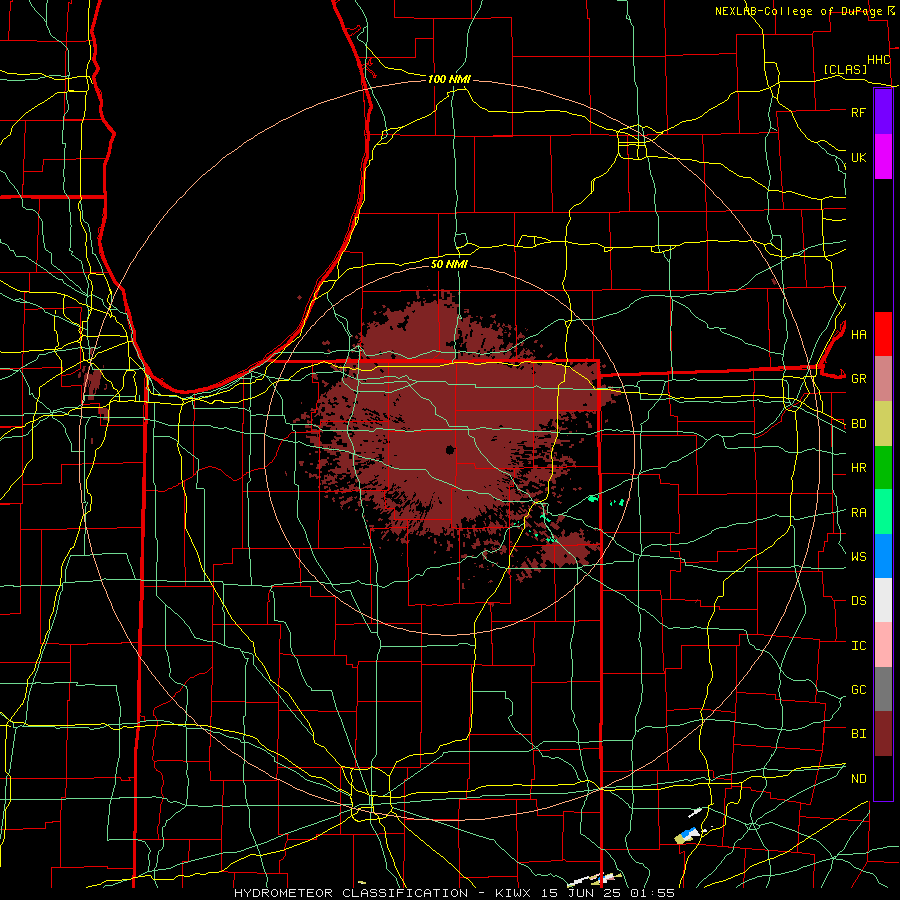The image size is (900, 900).
Task: Select the BD yellow legend swatch
Action: 883,423
